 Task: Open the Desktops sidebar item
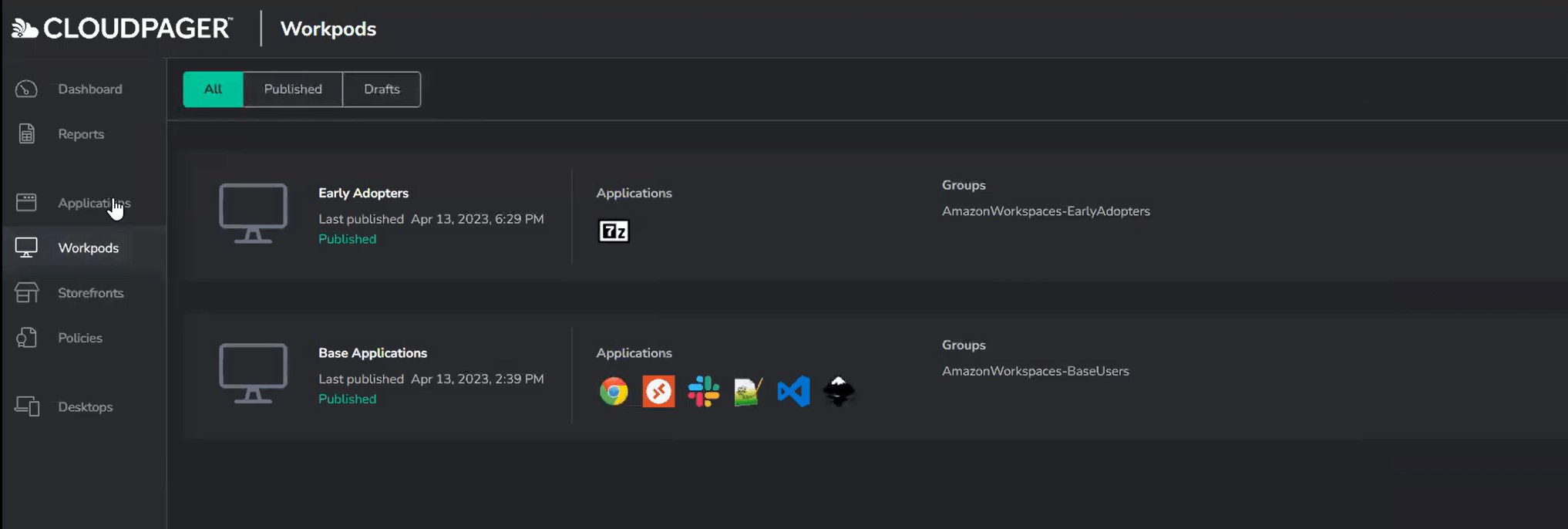86,406
